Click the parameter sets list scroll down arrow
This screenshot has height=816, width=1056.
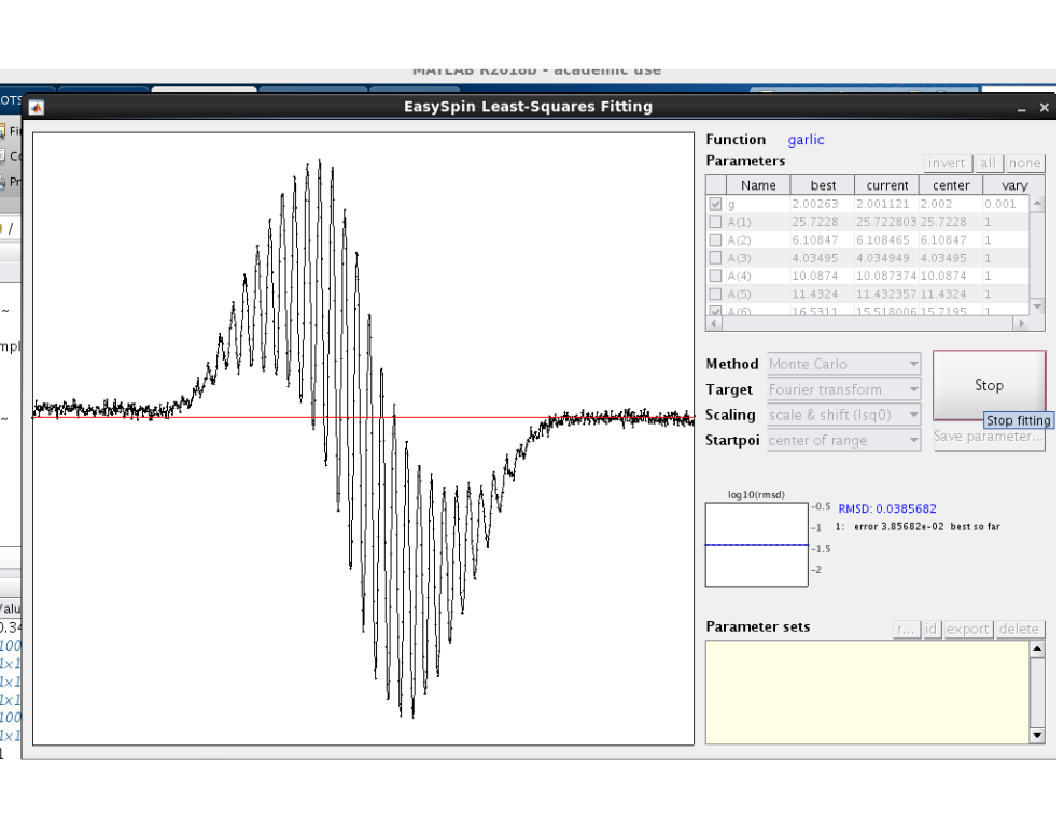pyautogui.click(x=1037, y=735)
